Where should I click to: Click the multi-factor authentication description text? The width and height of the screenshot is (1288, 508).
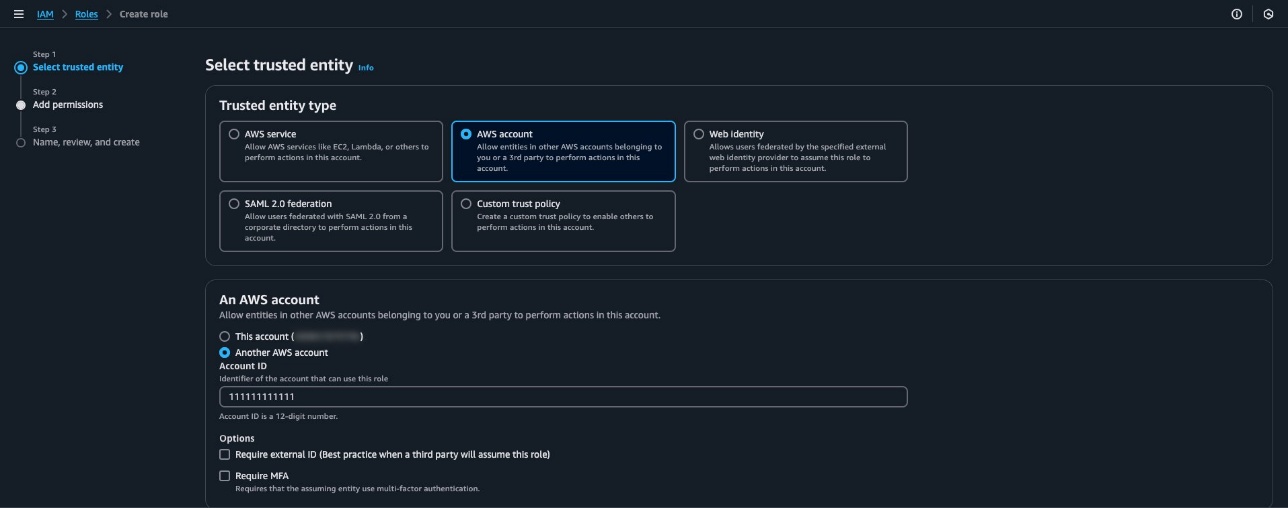[357, 489]
